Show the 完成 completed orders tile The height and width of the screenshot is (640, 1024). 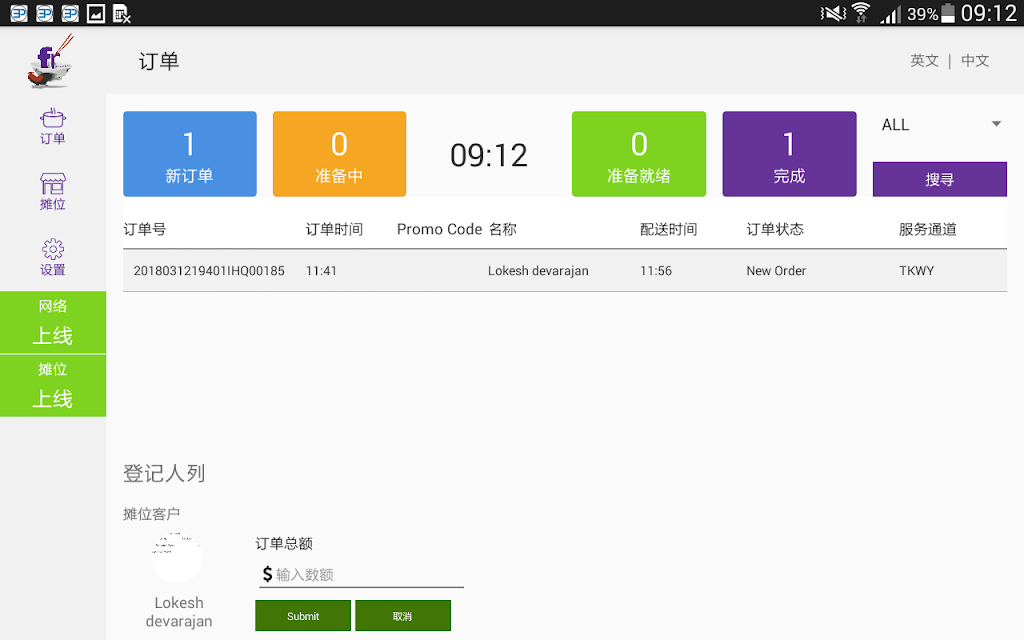789,154
